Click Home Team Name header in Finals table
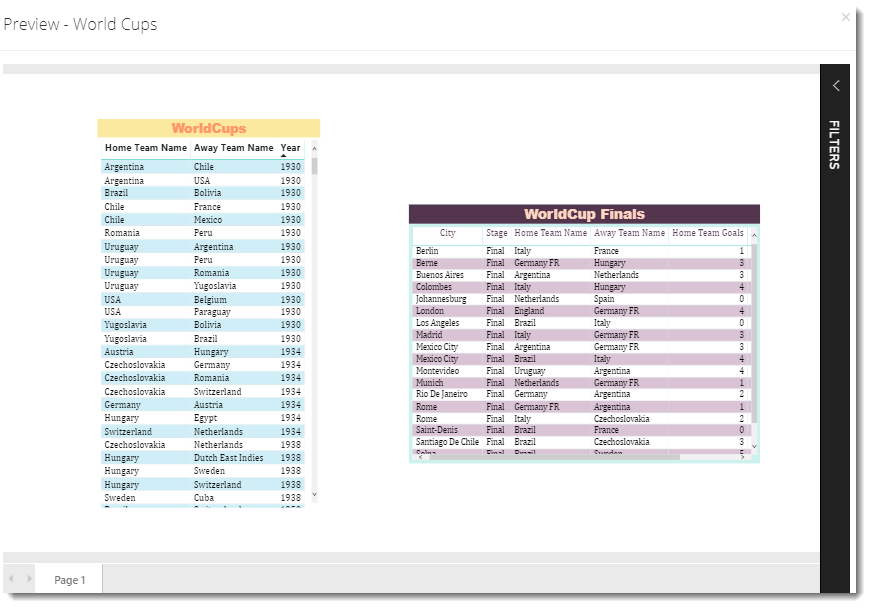The width and height of the screenshot is (871, 608). pyautogui.click(x=550, y=233)
